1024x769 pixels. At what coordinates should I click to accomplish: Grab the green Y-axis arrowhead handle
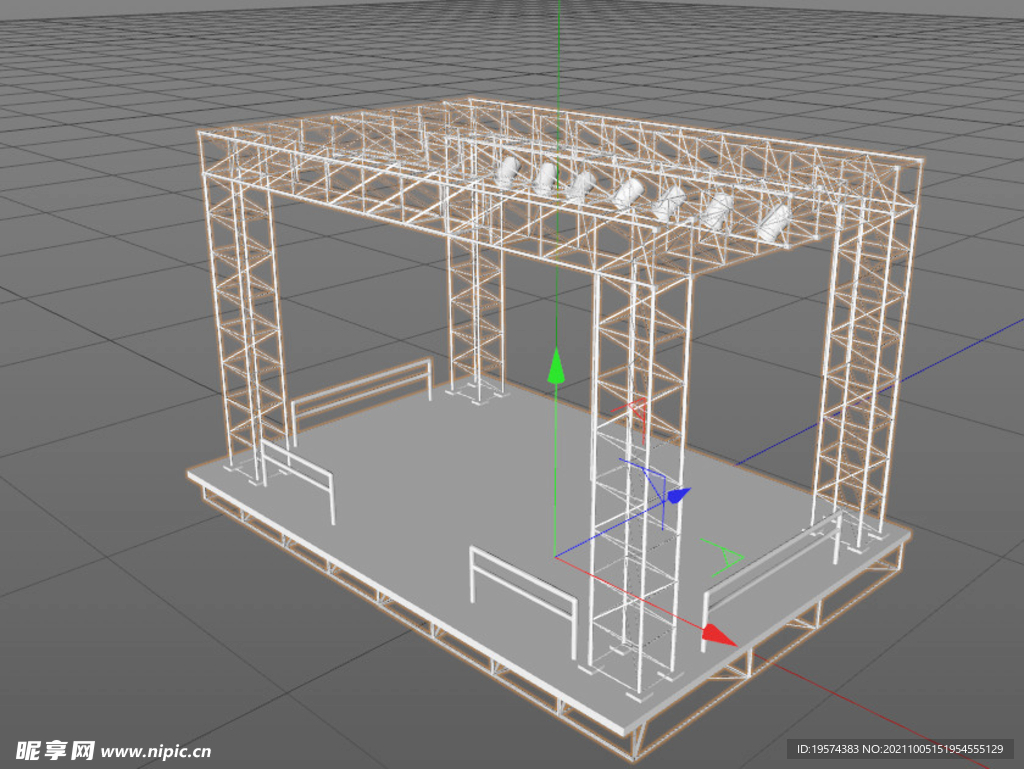click(556, 366)
